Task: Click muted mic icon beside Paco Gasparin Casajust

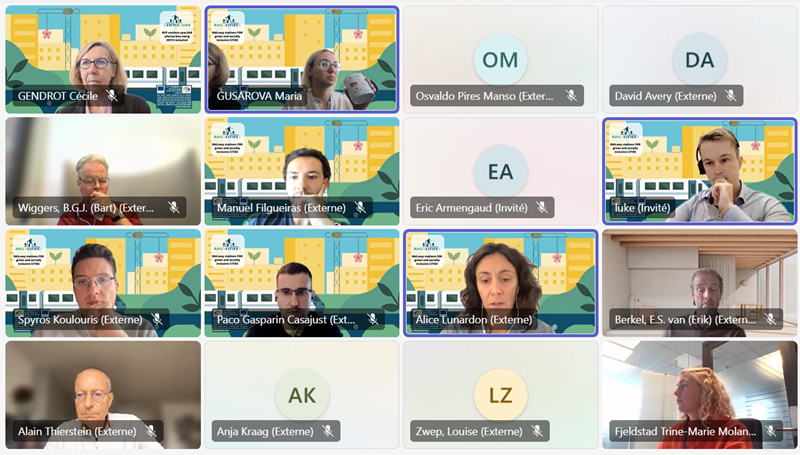Action: pyautogui.click(x=373, y=319)
